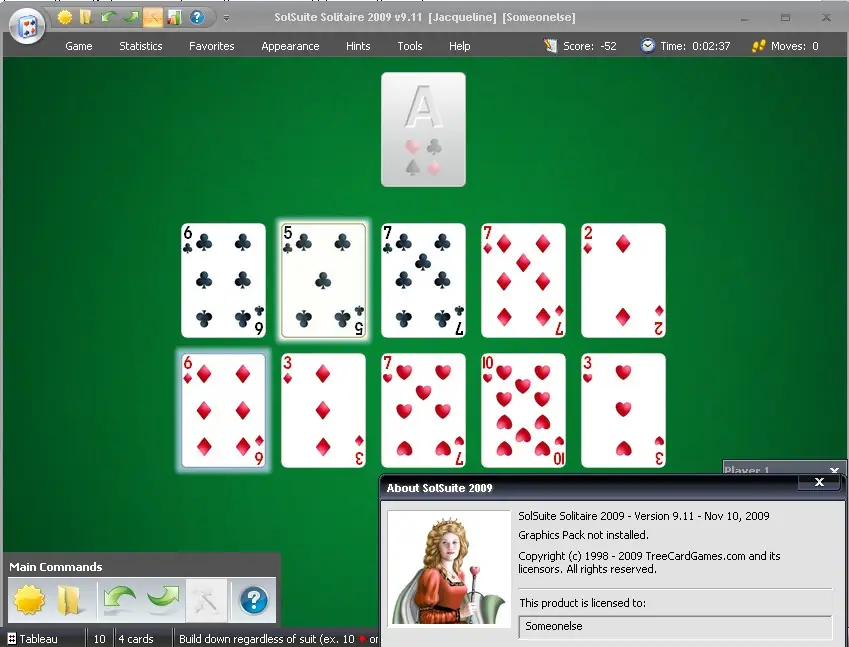The width and height of the screenshot is (849, 647).
Task: Open the SolSuite round application button
Action: point(27,26)
